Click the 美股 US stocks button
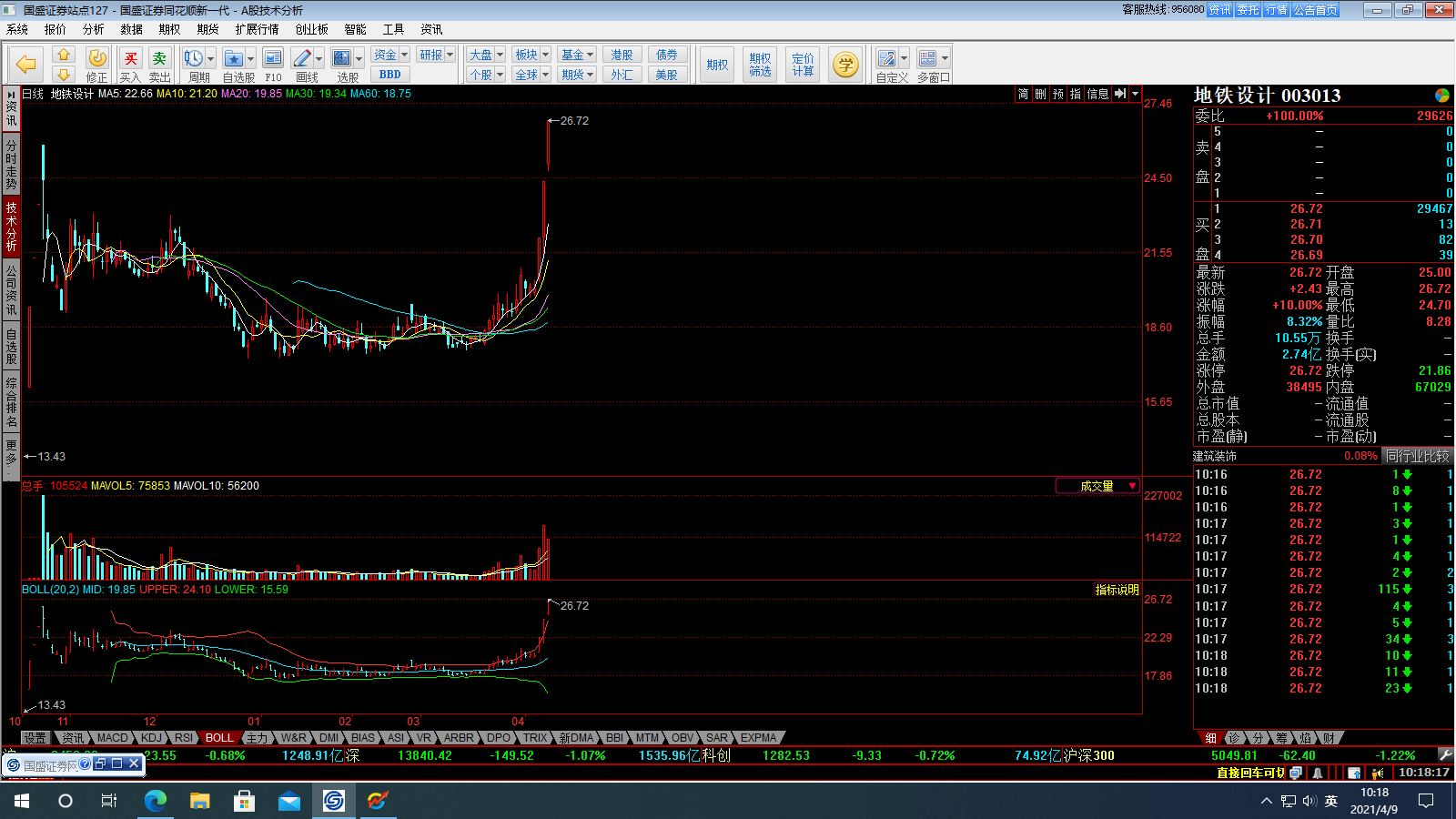This screenshot has height=819, width=1456. [x=667, y=75]
